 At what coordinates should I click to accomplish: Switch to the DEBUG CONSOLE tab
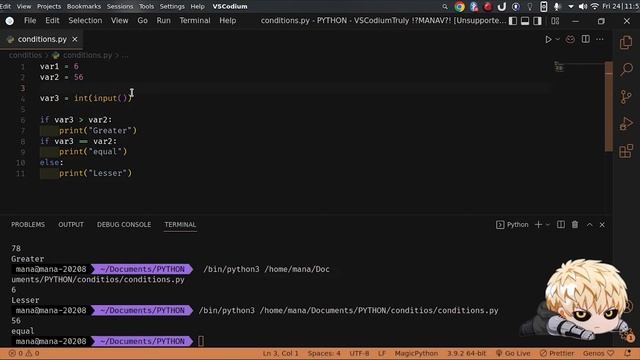point(124,224)
